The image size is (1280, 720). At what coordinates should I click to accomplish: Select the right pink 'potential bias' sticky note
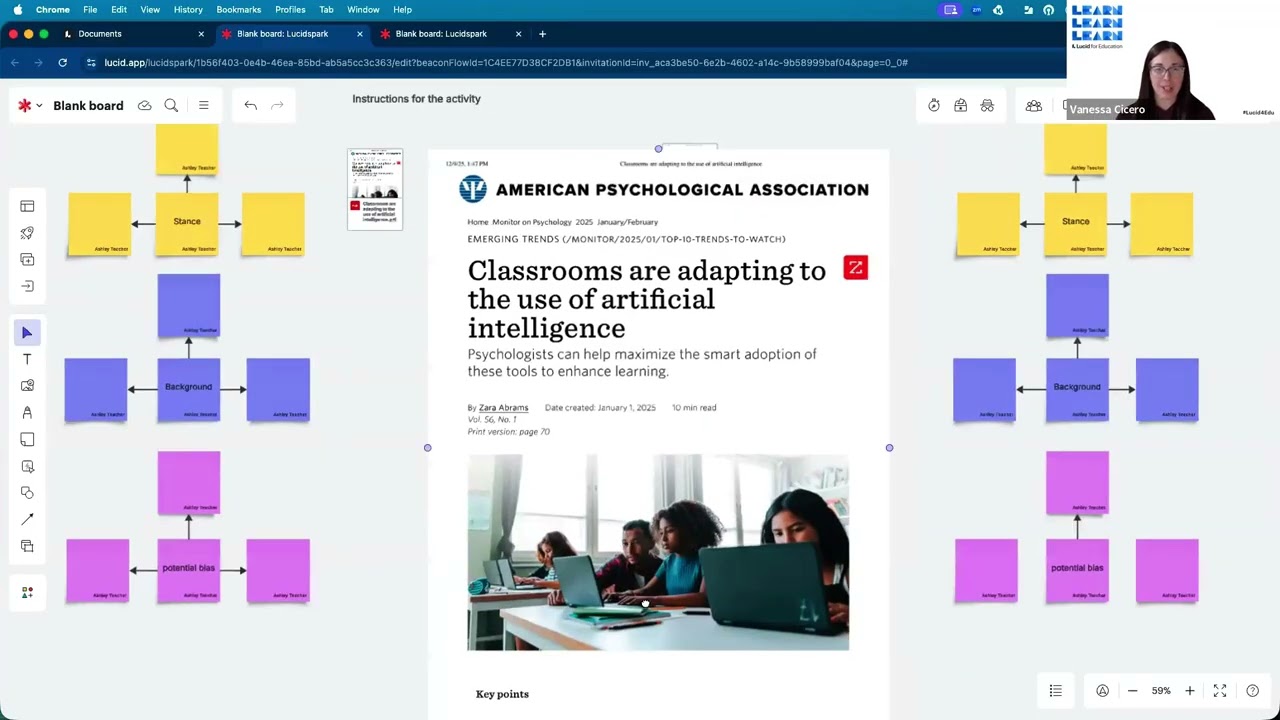click(x=1077, y=570)
